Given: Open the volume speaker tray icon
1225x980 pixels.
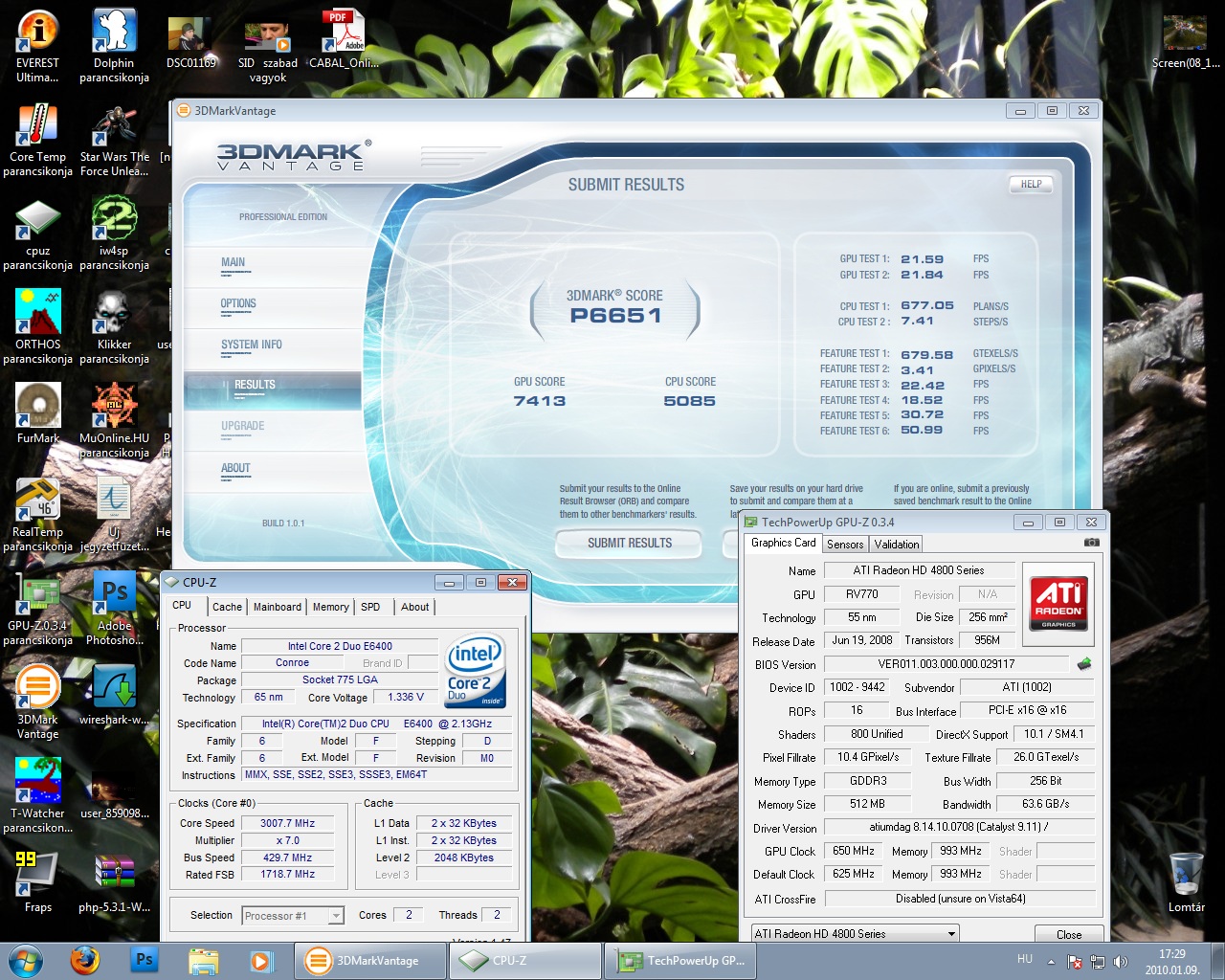Looking at the screenshot, I should coord(1121,961).
